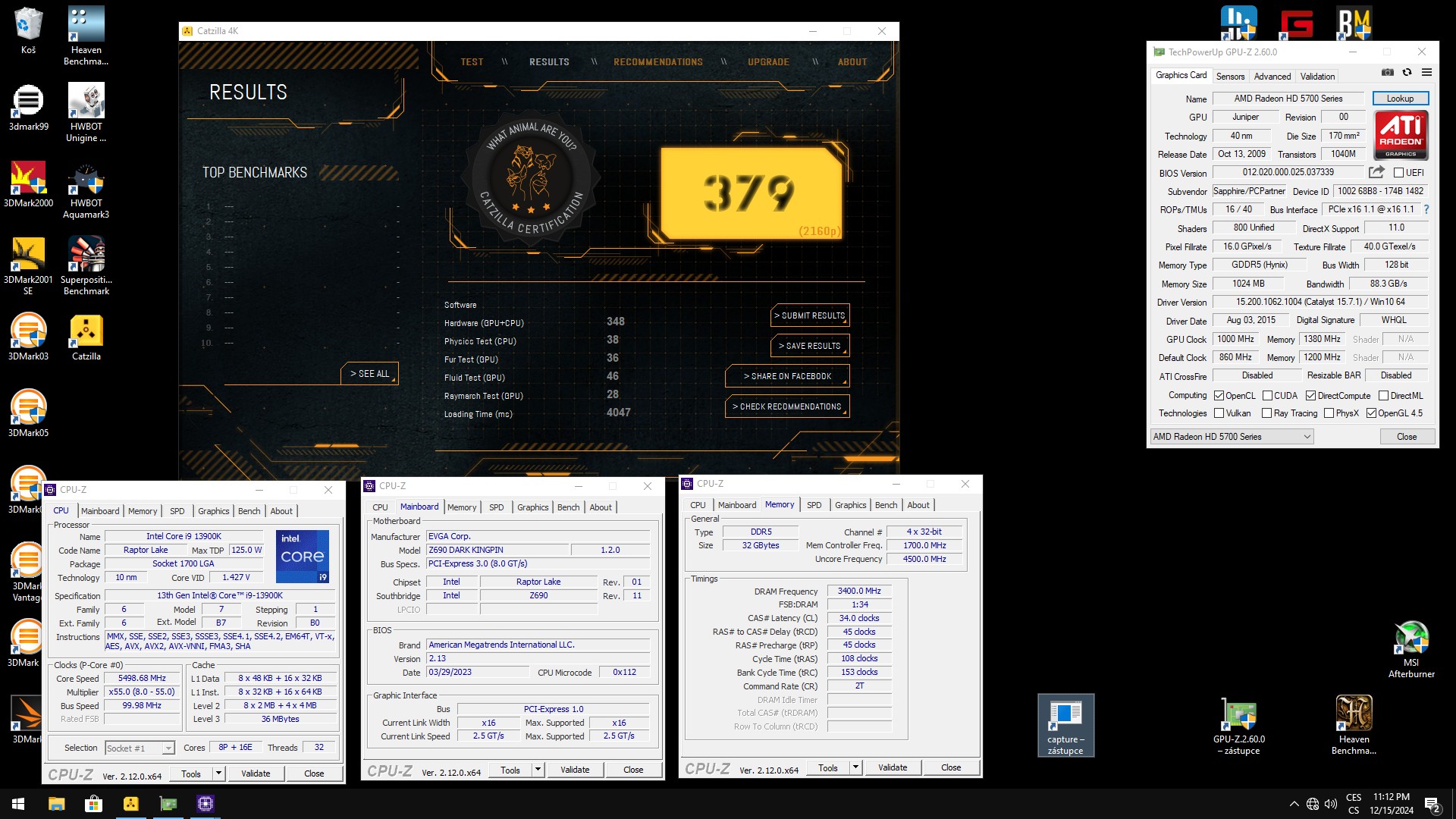This screenshot has width=1456, height=819.
Task: Open Superposition Benchmark shortcut
Action: pyautogui.click(x=86, y=265)
